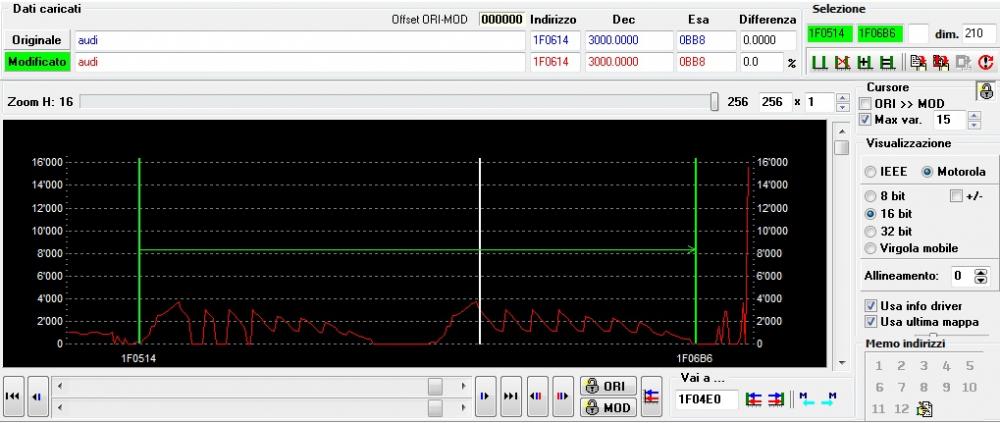The width and height of the screenshot is (1000, 423).
Task: Click the red-blue sync icon right of ORI/MOD
Action: [x=651, y=396]
